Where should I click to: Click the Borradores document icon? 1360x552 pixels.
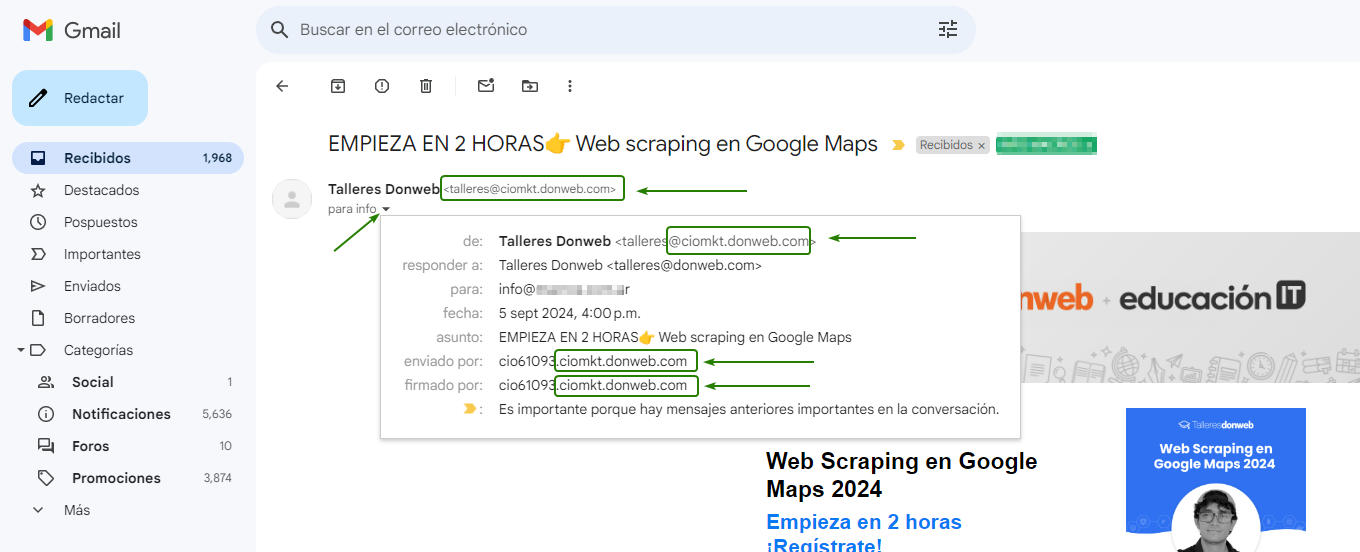pyautogui.click(x=38, y=318)
